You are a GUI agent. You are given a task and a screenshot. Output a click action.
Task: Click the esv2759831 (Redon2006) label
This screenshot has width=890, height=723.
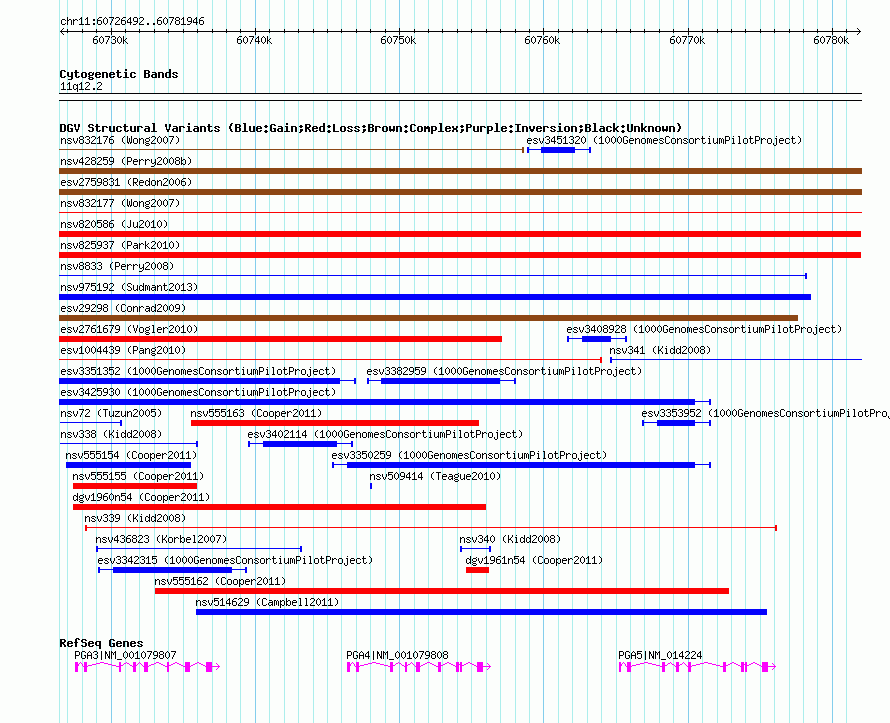coord(126,182)
